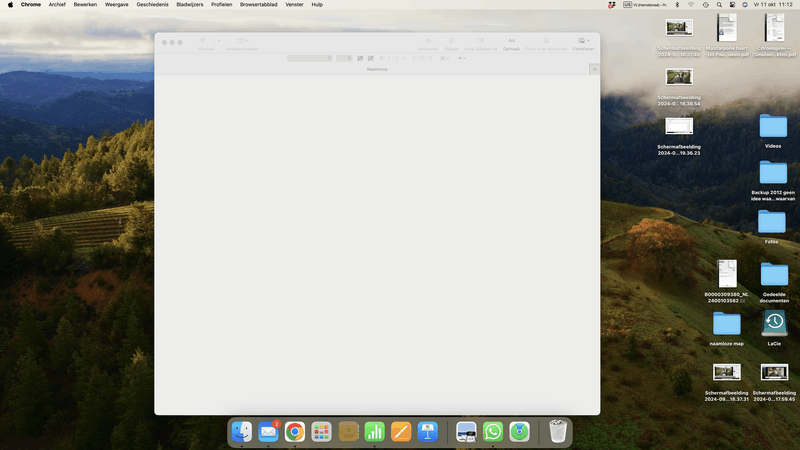The height and width of the screenshot is (450, 800).
Task: Open the font family dropdown in the format bar
Action: (x=310, y=58)
